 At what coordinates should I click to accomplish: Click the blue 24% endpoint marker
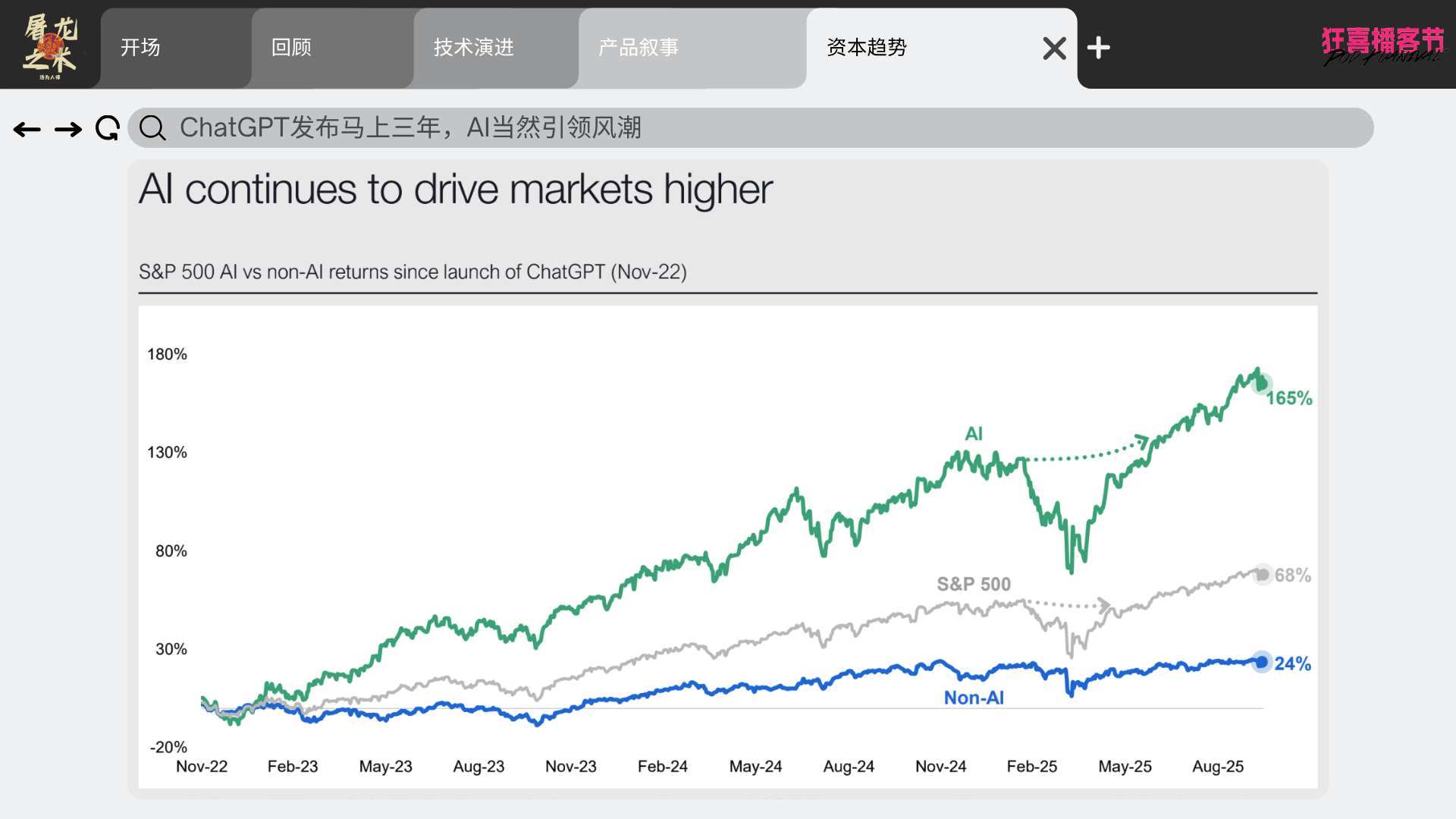click(x=1261, y=663)
